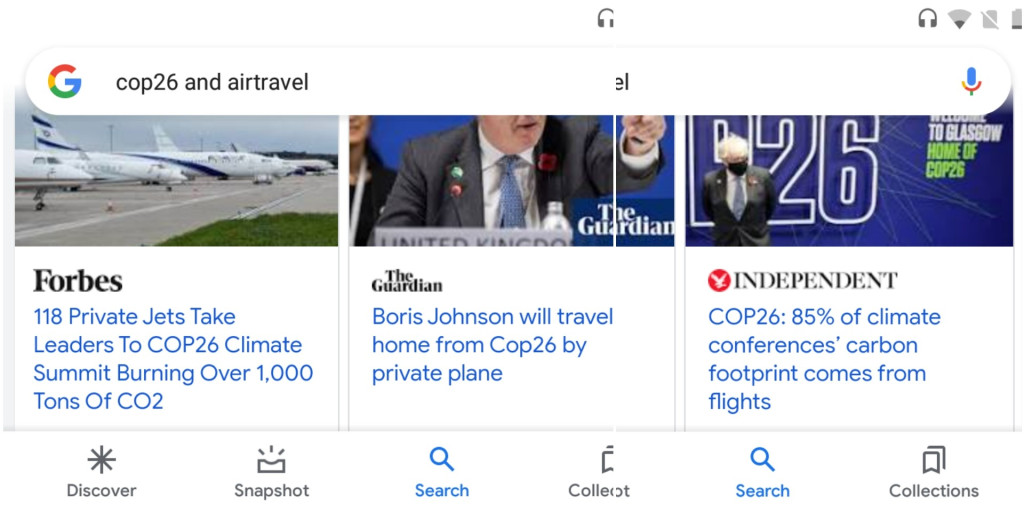The height and width of the screenshot is (512, 1024).
Task: Tap the Guardian Boris Johnson photo
Action: point(511,180)
